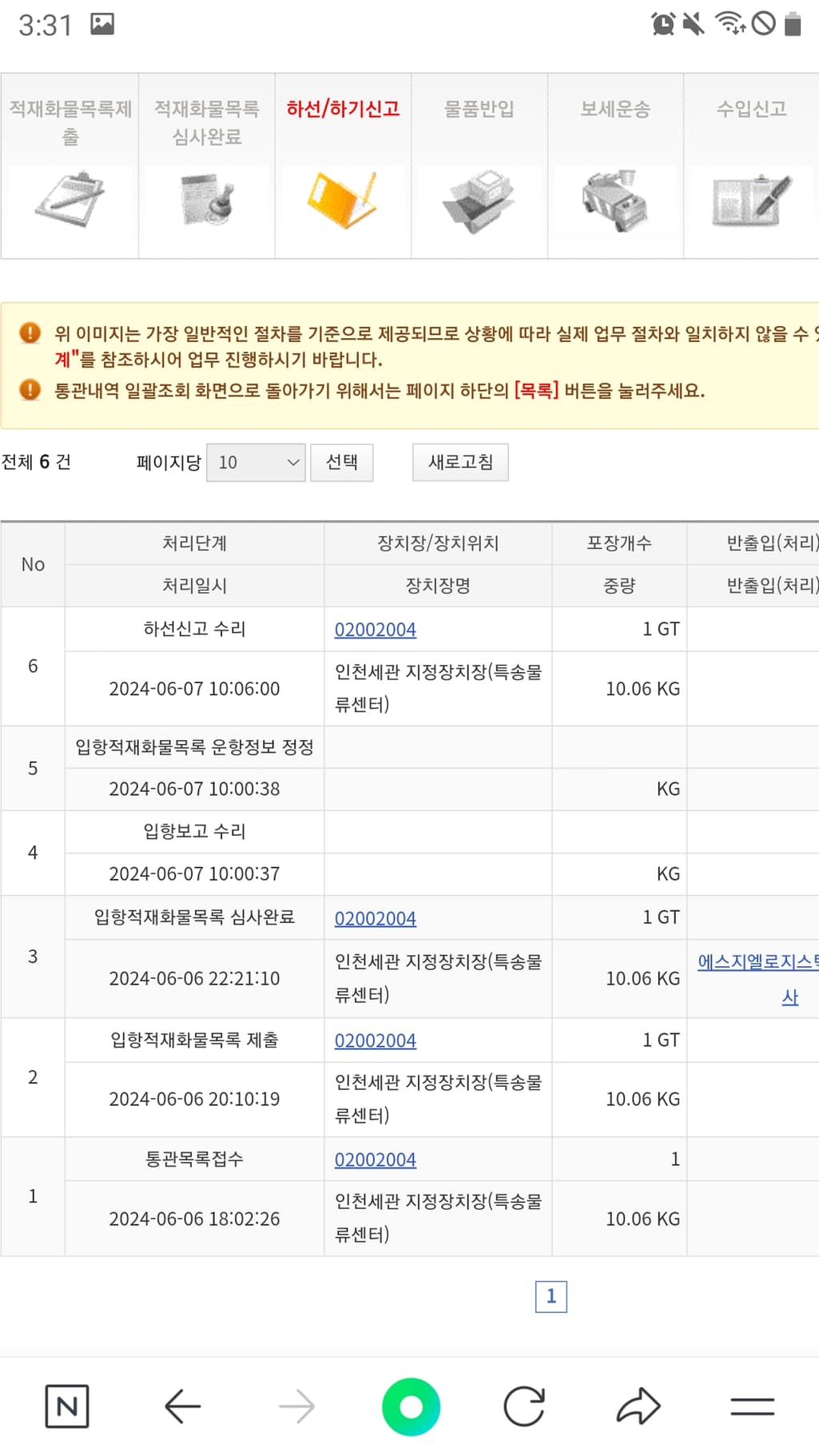The width and height of the screenshot is (819, 1456).
Task: Click 입항적재화물목록 운항정보 정정 cell
Action: tap(194, 747)
